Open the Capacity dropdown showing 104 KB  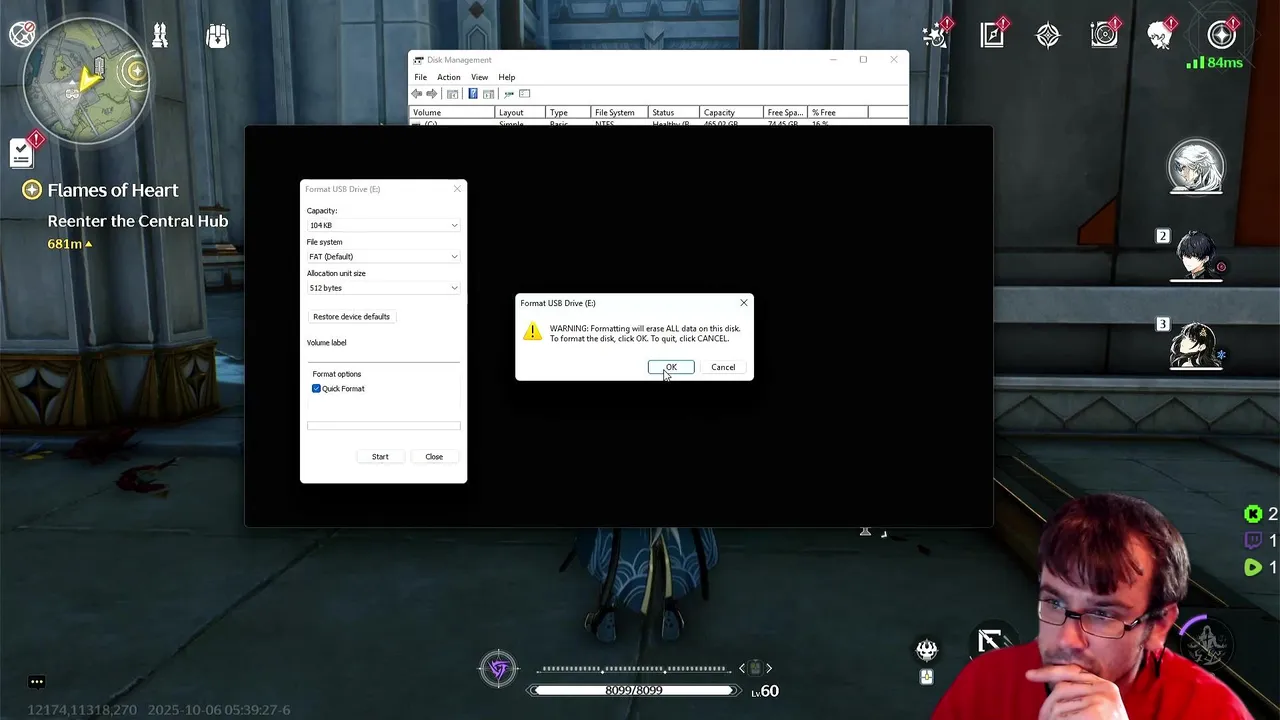tap(383, 225)
